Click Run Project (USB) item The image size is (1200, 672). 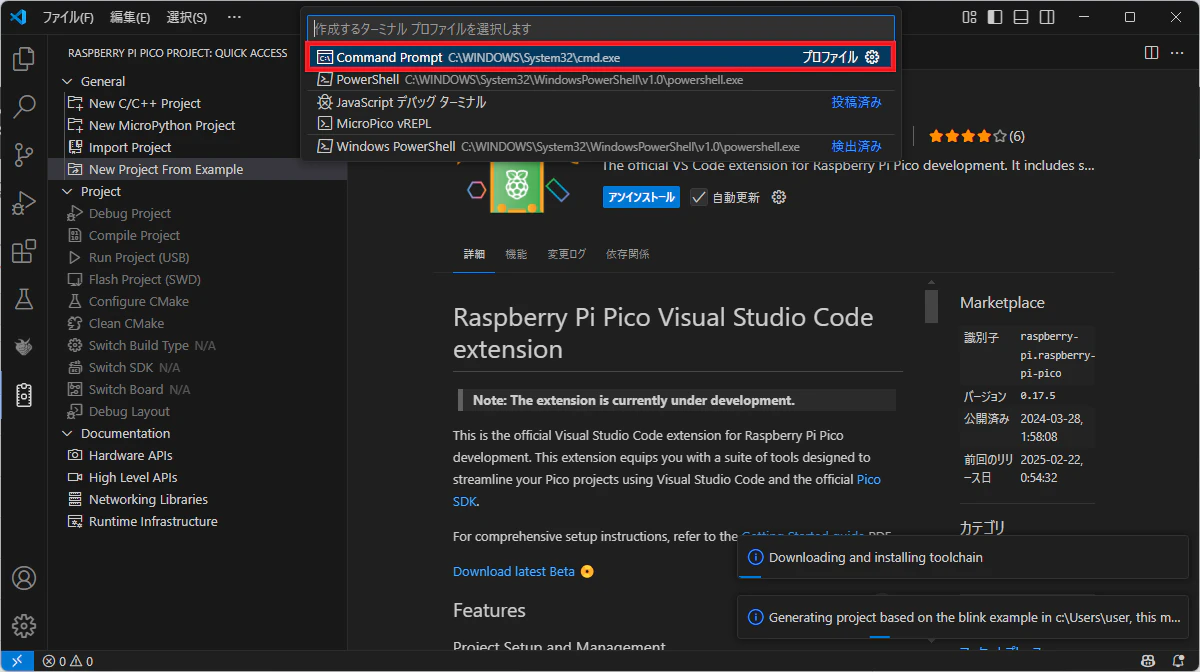(x=138, y=257)
